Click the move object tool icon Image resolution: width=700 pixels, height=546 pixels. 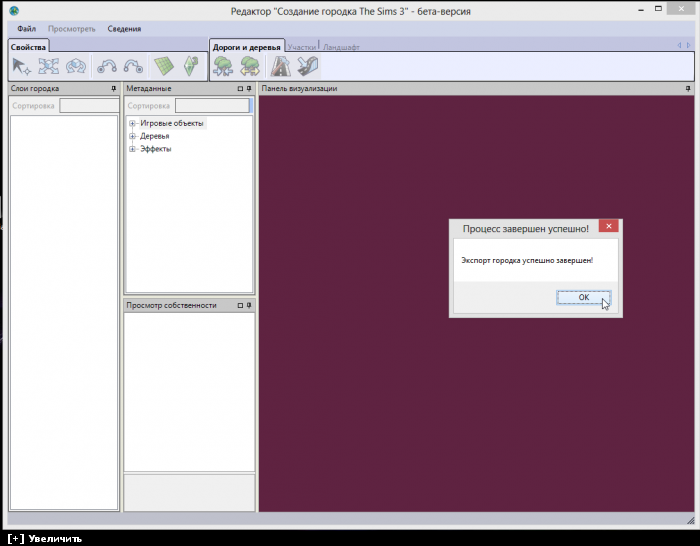[49, 66]
